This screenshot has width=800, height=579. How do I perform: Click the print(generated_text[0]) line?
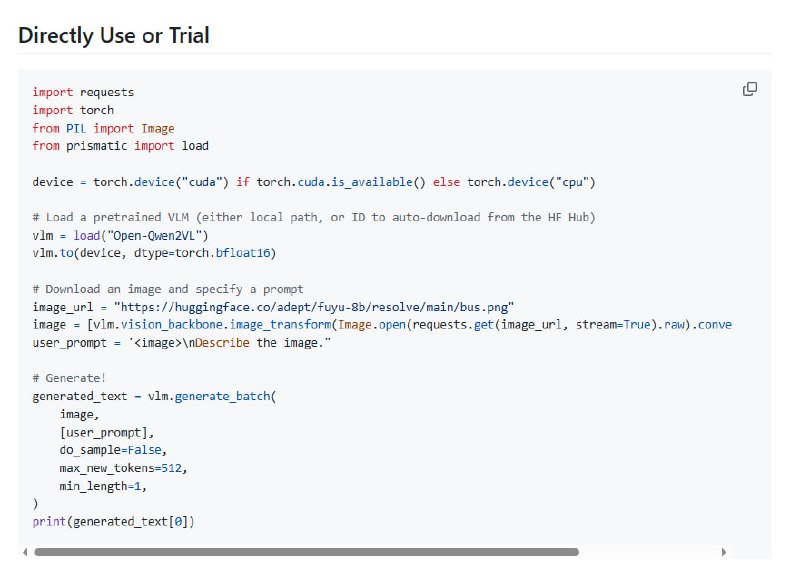[113, 521]
